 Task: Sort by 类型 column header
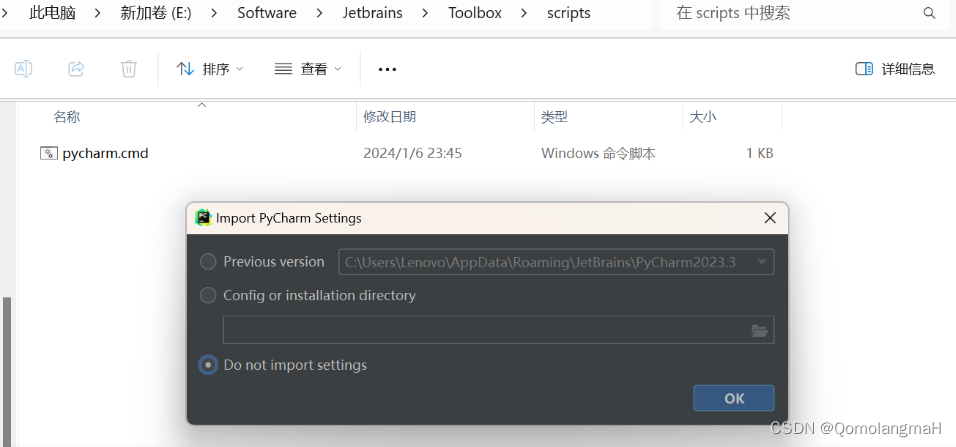pyautogui.click(x=554, y=117)
